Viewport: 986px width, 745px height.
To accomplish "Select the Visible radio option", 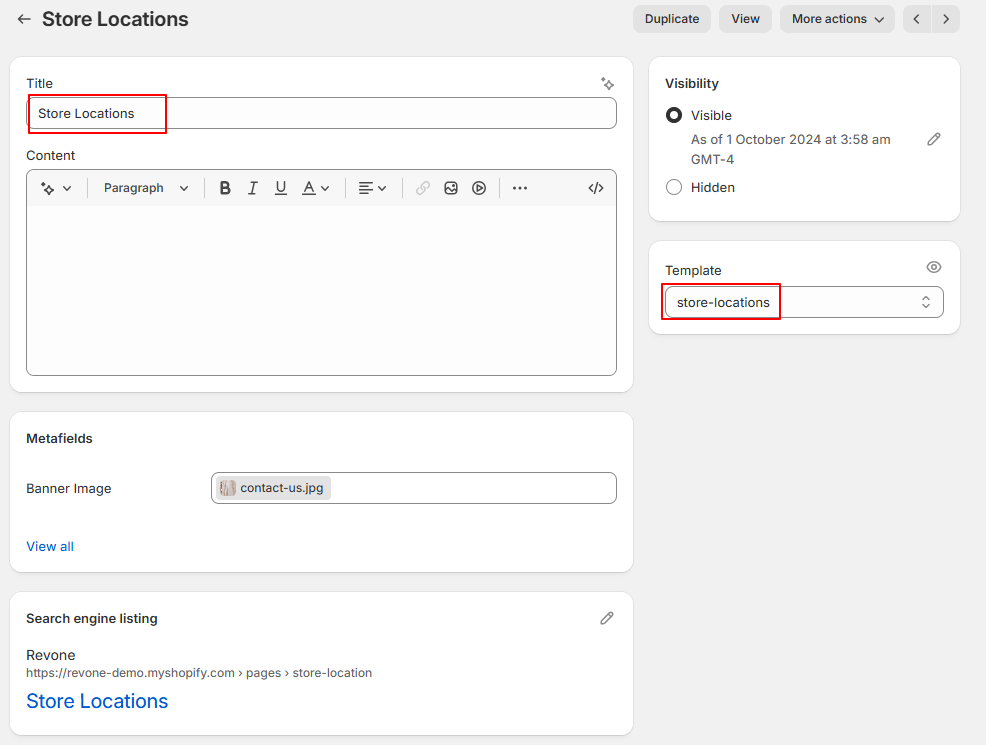I will [674, 116].
